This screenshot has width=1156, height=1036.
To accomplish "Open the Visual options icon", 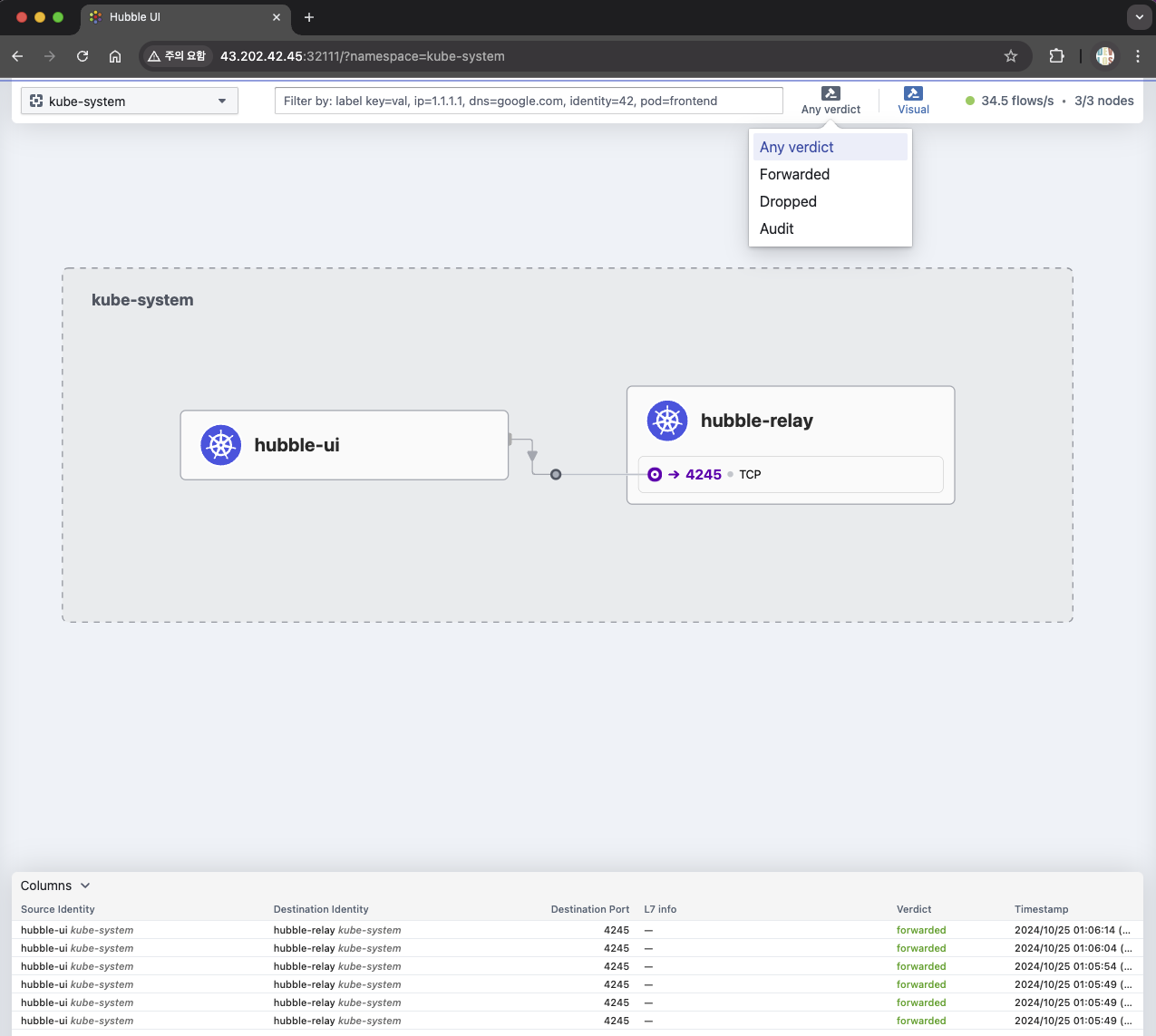I will (913, 93).
